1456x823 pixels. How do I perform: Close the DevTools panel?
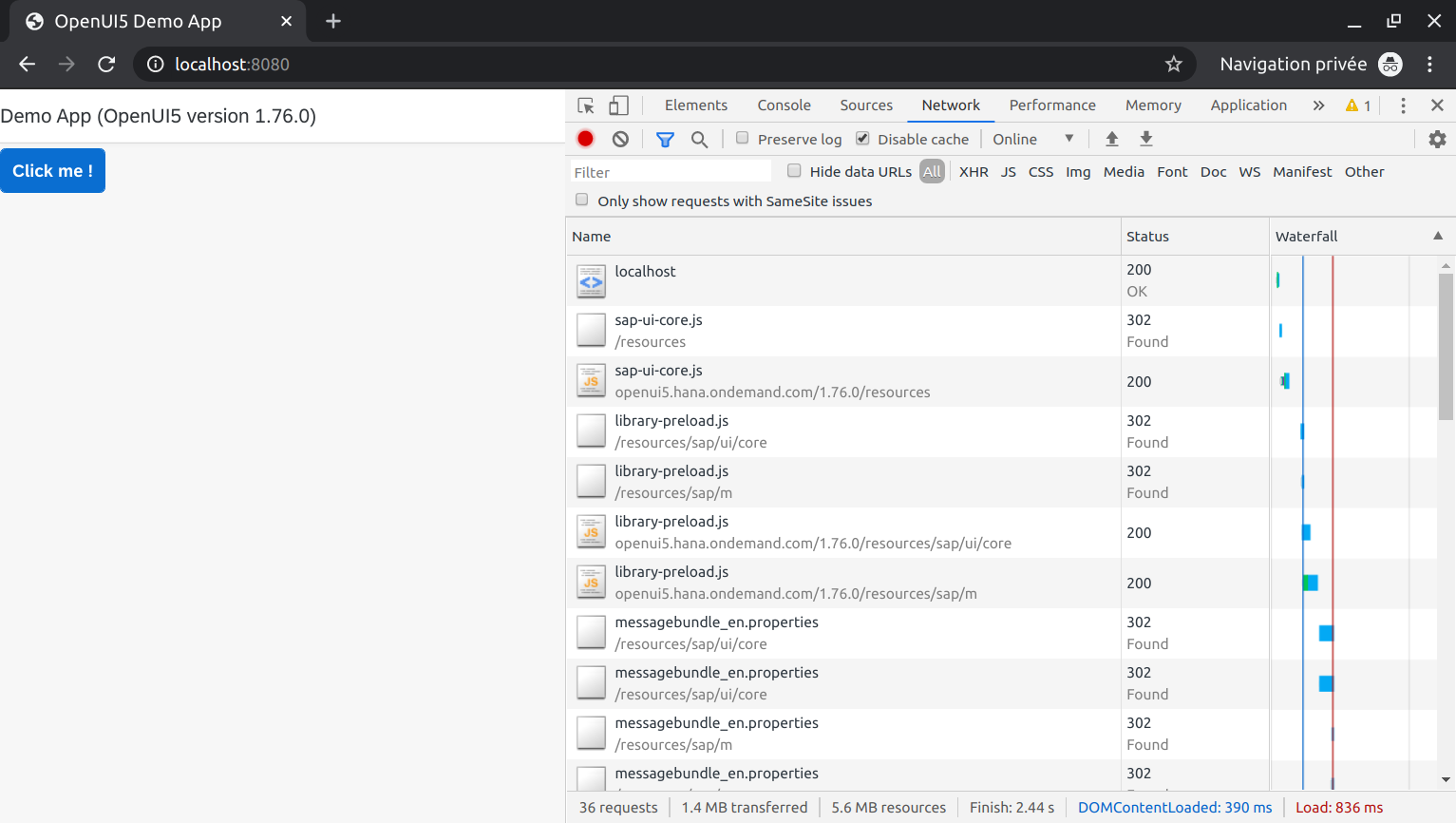coord(1437,105)
